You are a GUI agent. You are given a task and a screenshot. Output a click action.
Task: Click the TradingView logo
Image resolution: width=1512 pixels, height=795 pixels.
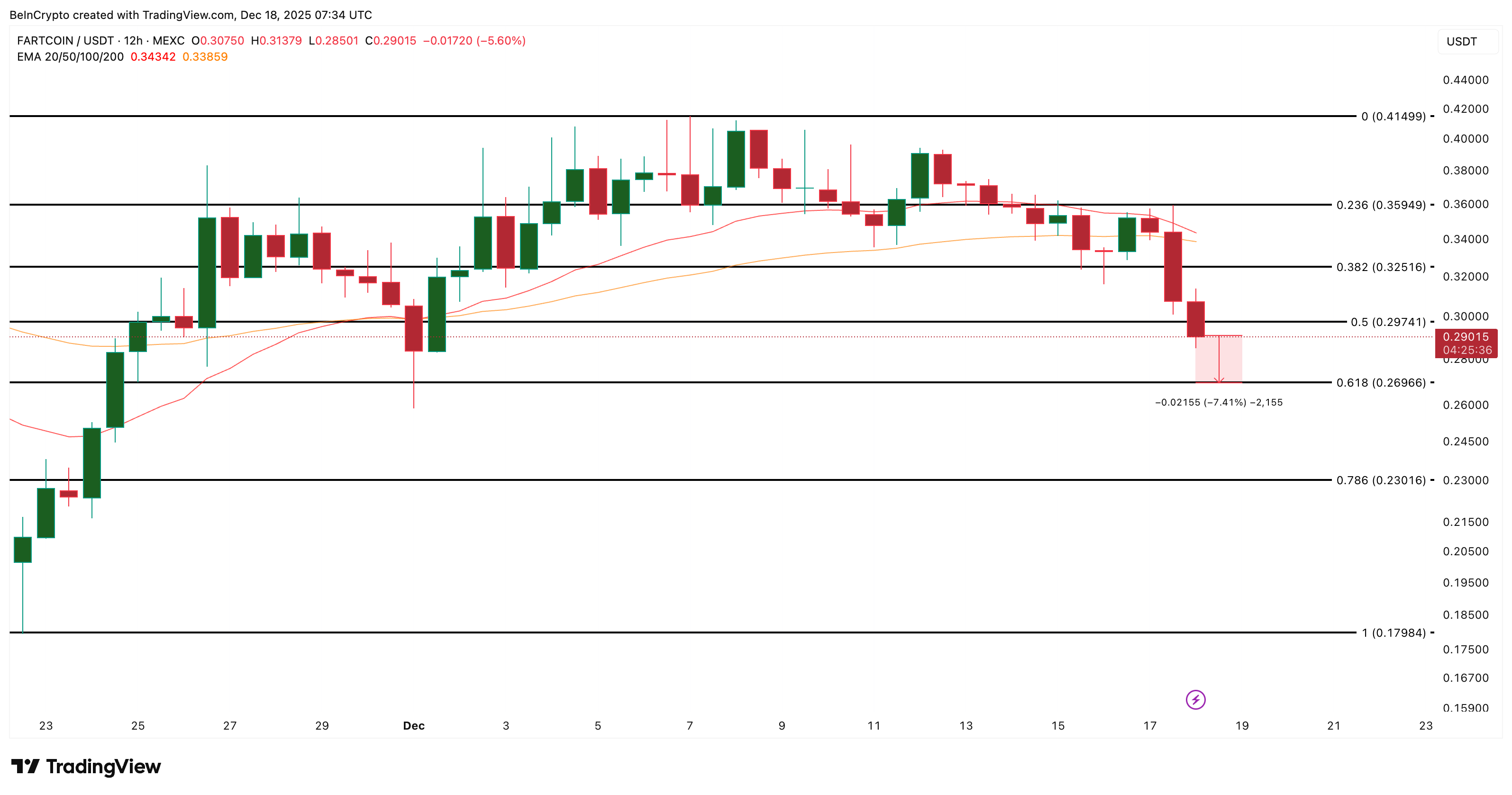point(85,766)
